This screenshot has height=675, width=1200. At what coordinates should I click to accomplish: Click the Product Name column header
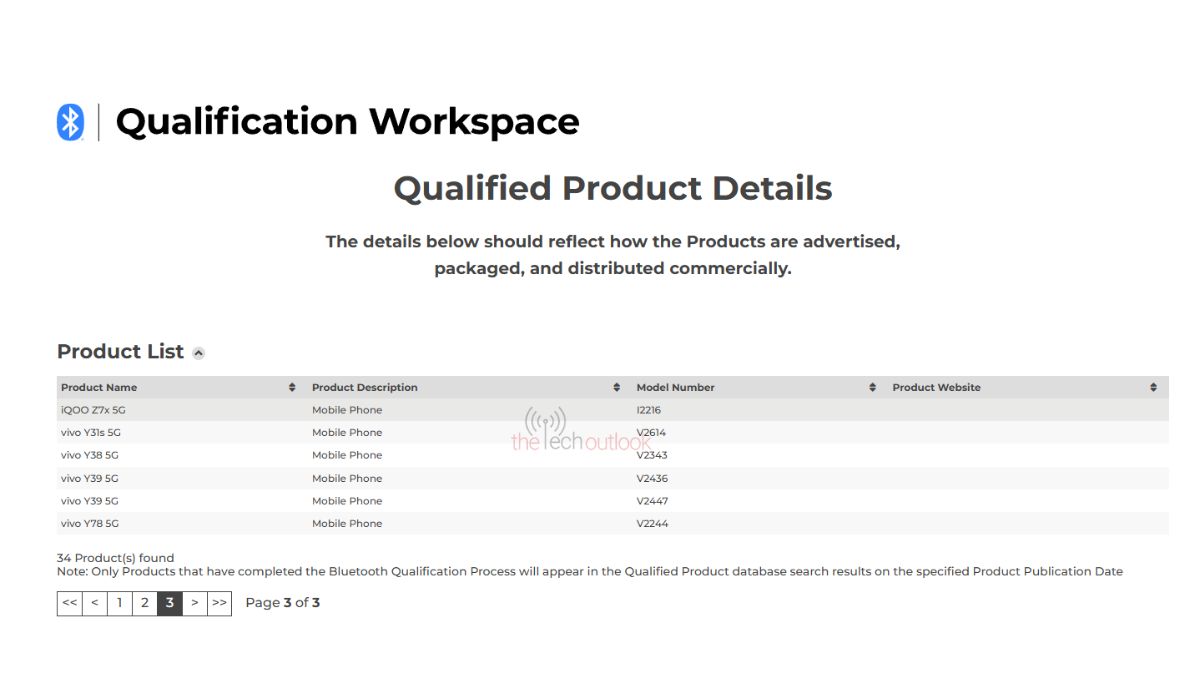[99, 387]
